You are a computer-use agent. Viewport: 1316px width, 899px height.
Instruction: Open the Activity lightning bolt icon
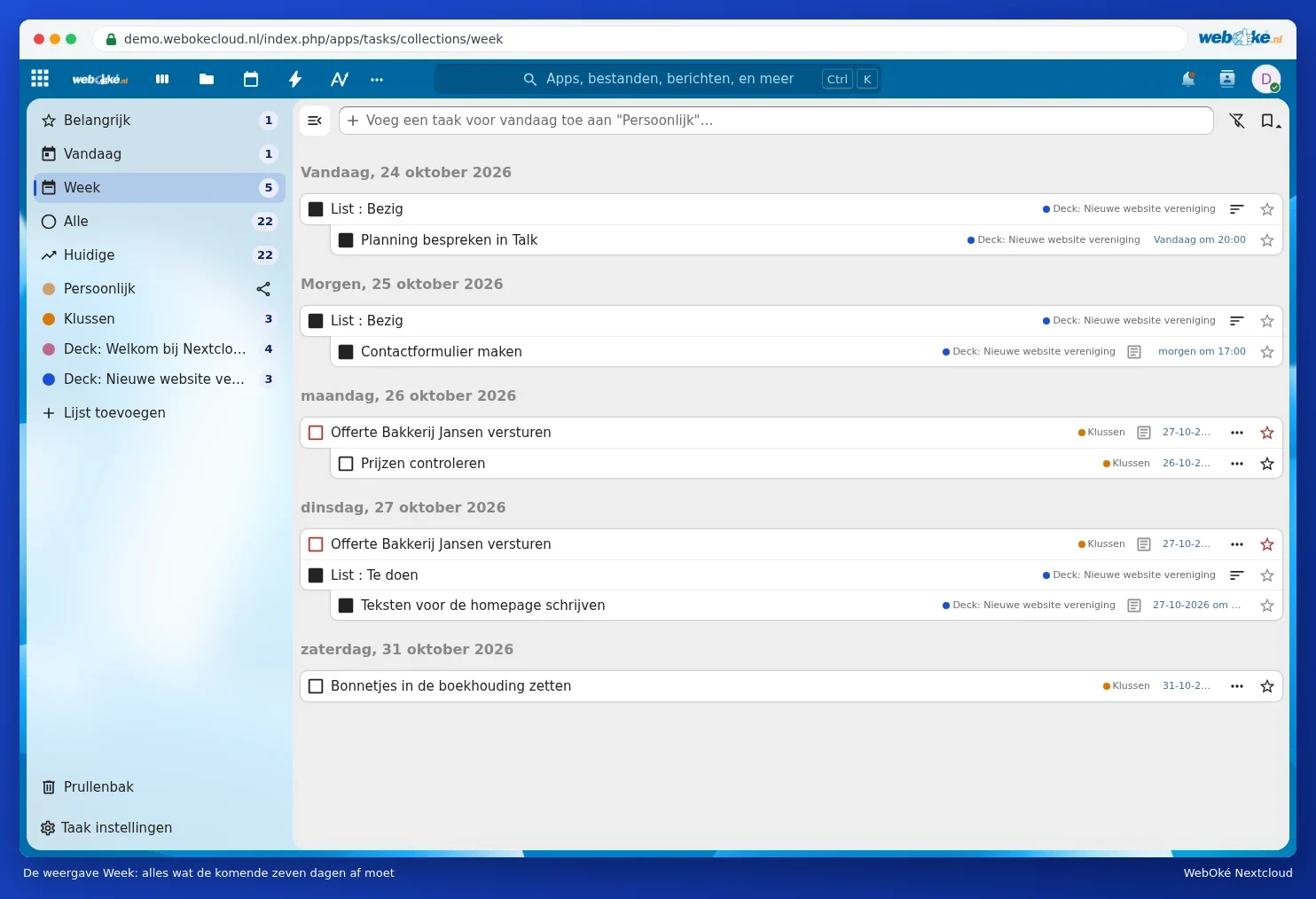295,79
